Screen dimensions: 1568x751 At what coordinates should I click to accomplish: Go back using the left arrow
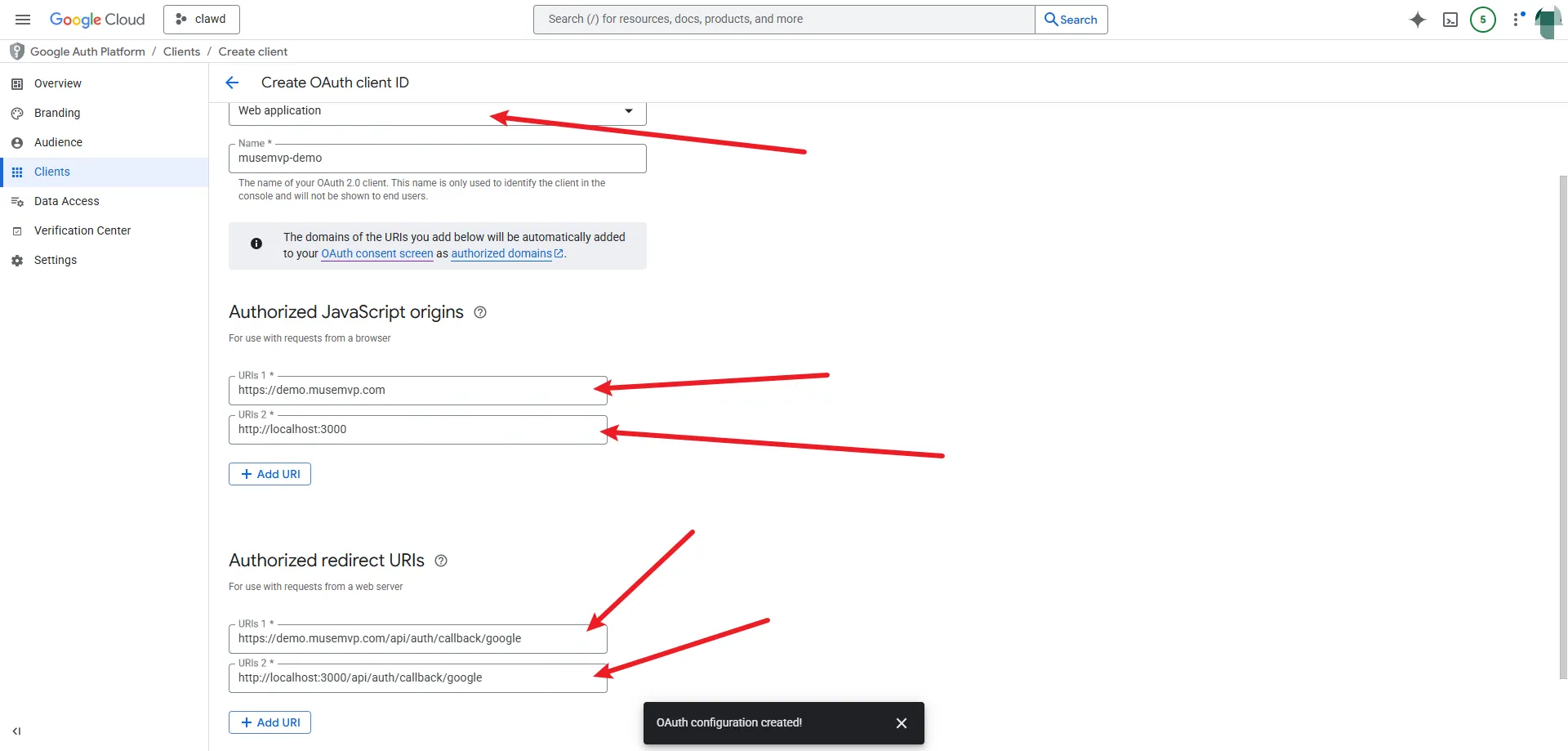pos(232,83)
